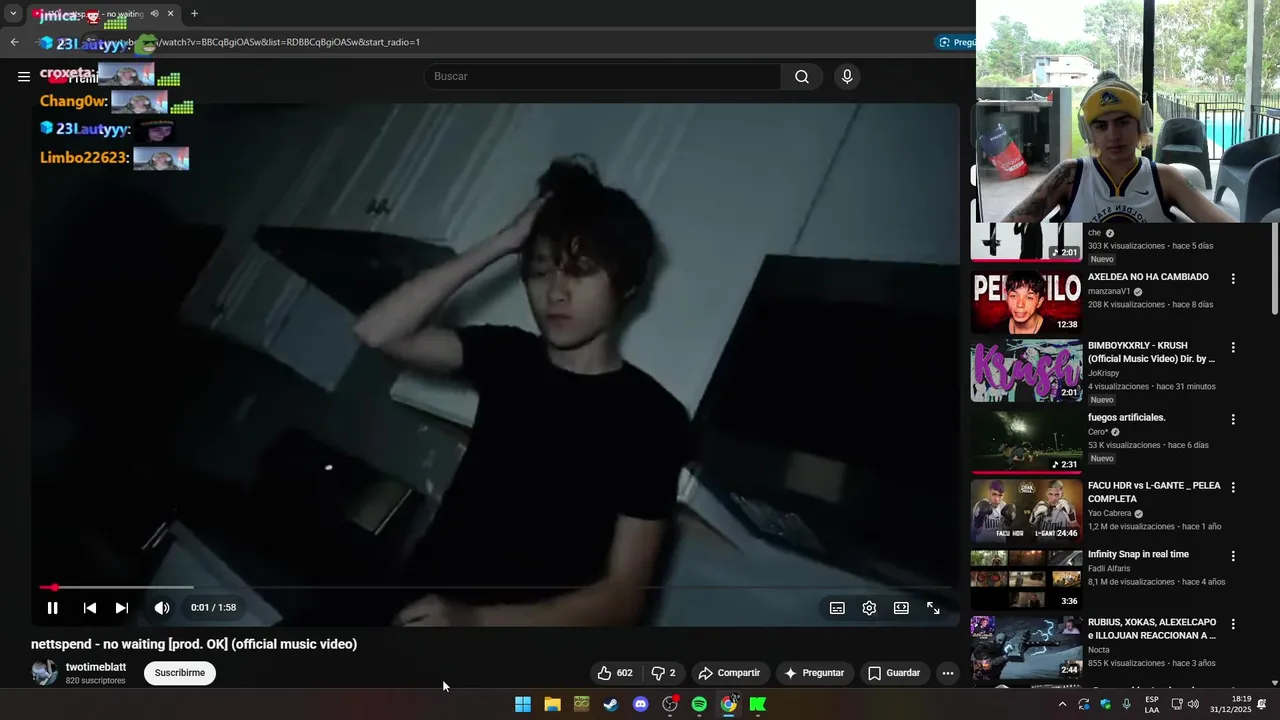Open twotimeblatt channel avatar
This screenshot has height=720, width=1280.
44,672
